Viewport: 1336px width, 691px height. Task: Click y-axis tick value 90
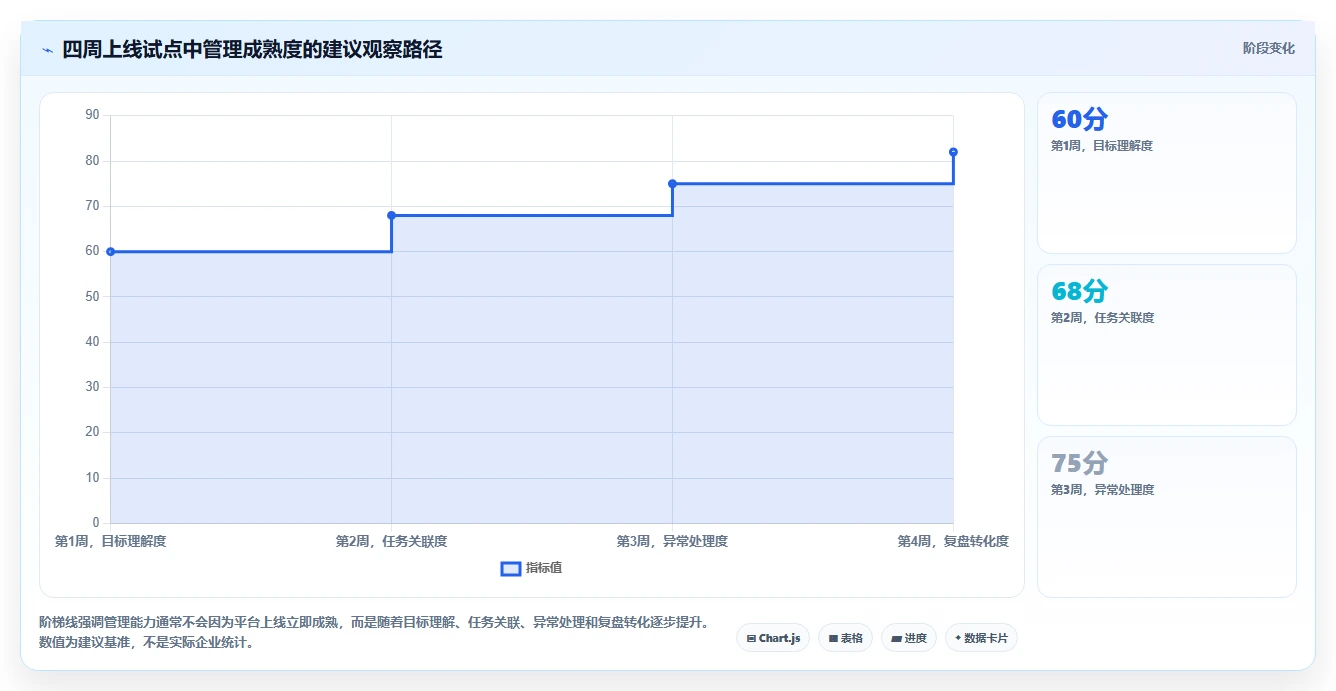click(92, 115)
